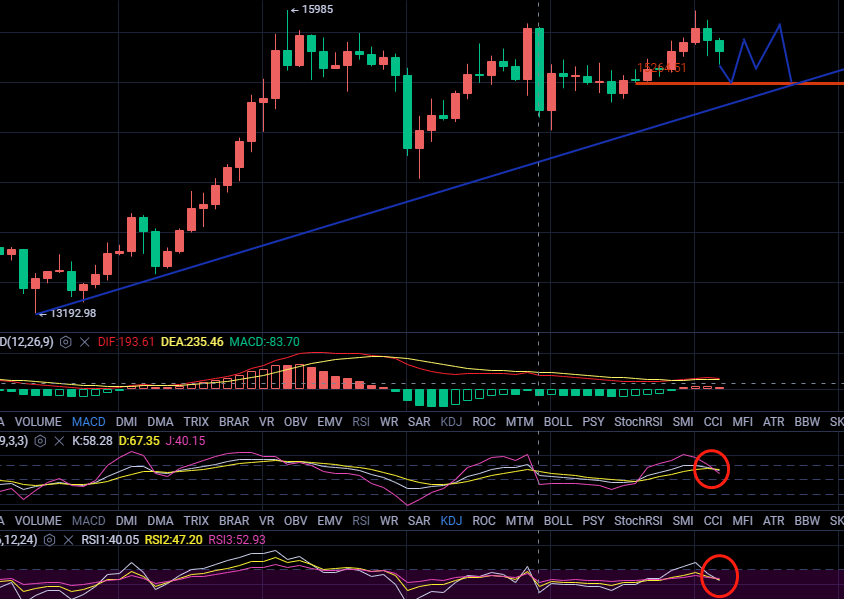Select VR in the row under MACD chart
Viewport: 844px width, 599px height.
coord(267,422)
